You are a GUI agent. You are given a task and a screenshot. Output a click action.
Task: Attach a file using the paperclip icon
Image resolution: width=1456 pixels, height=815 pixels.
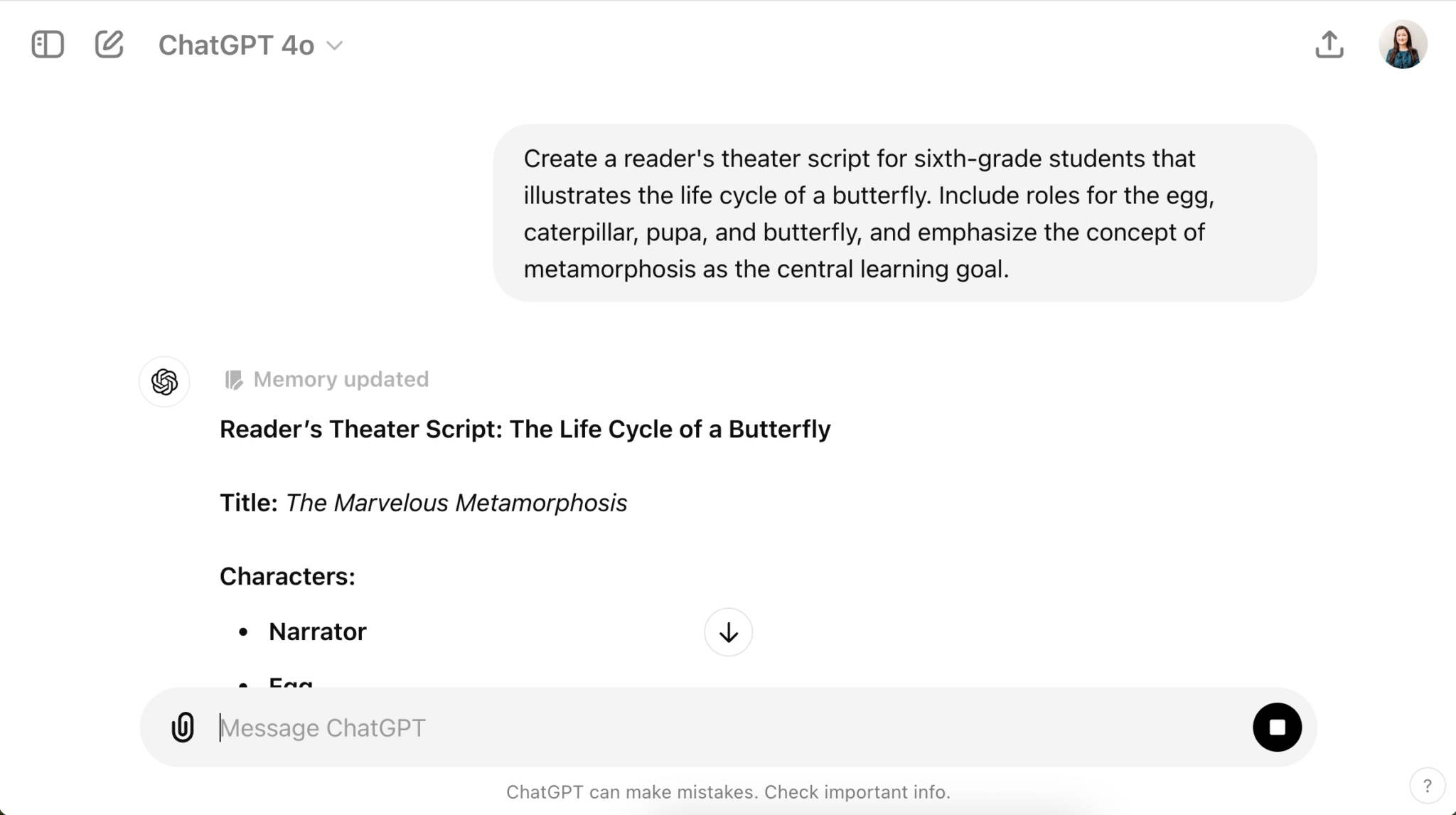coord(183,727)
